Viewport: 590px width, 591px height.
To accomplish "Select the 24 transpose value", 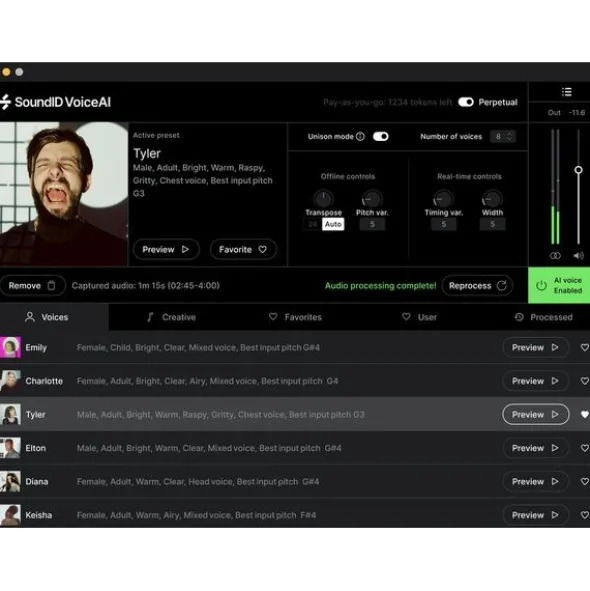I will [313, 224].
